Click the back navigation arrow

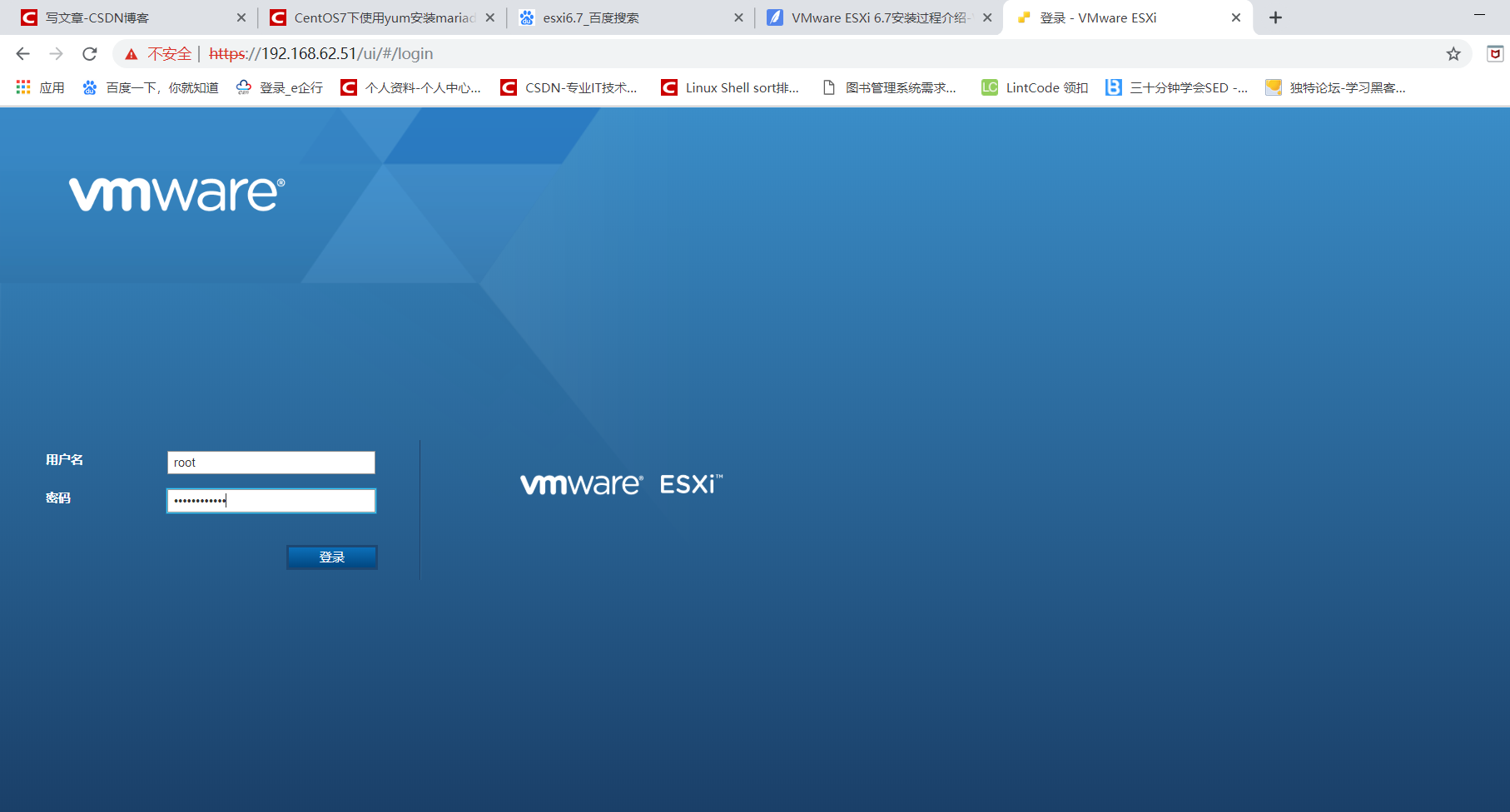pos(22,53)
